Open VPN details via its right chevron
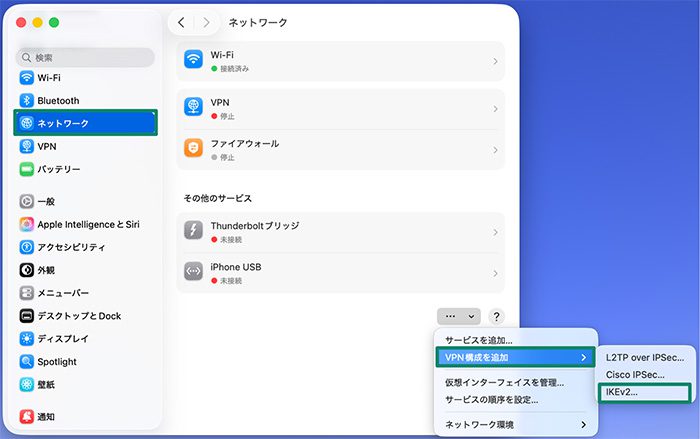700x439 pixels. click(495, 109)
